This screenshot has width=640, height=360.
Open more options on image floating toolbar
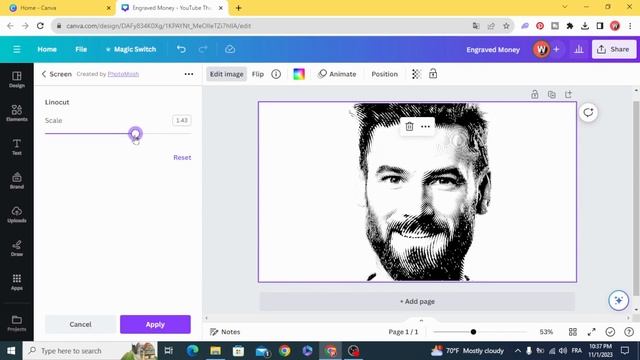[425, 127]
